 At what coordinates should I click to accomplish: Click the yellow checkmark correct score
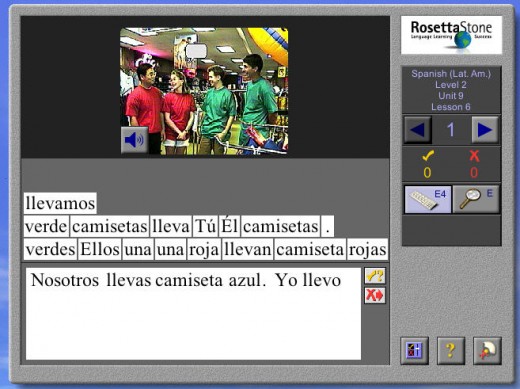click(428, 165)
